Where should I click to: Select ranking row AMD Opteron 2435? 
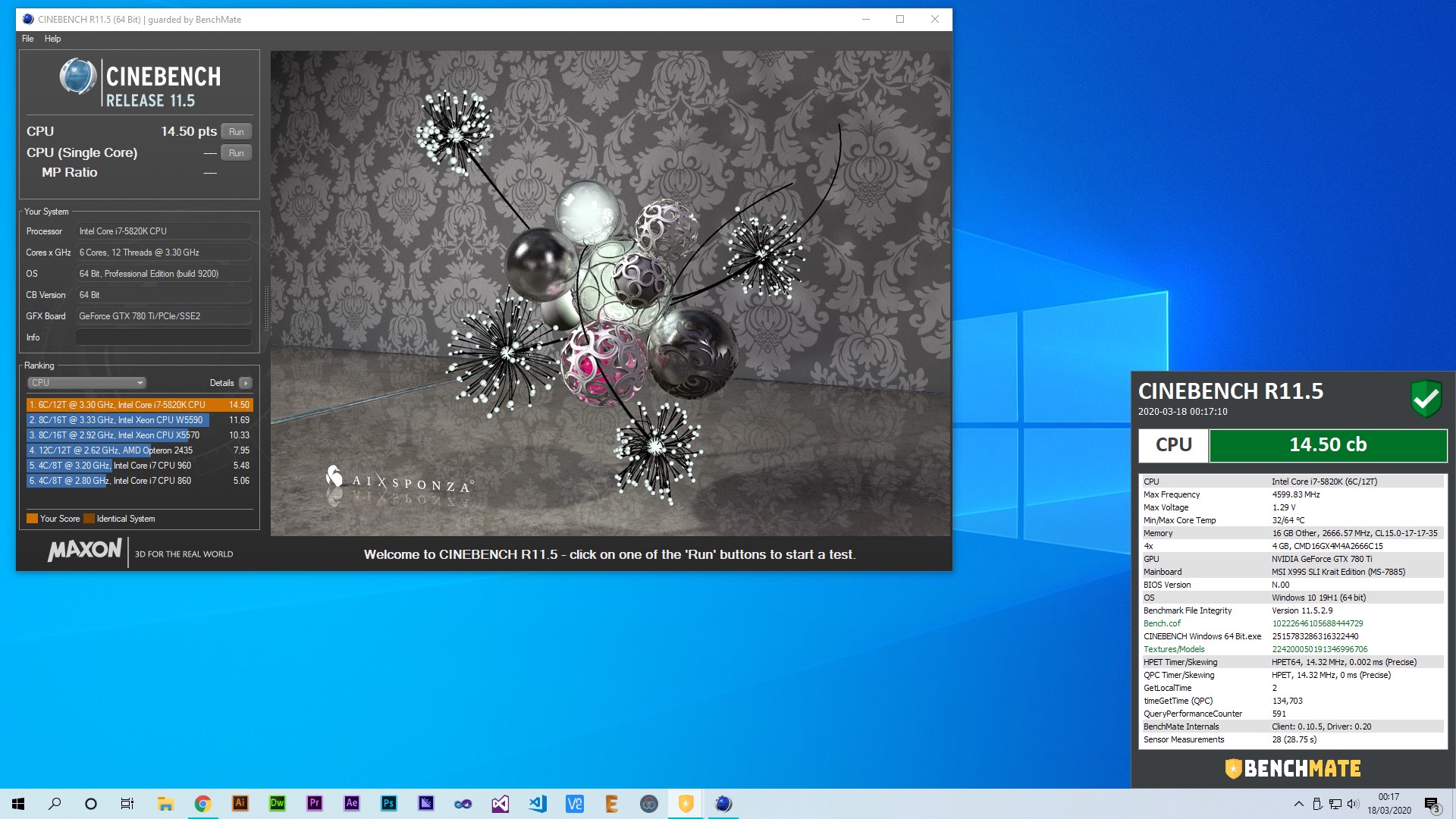tap(140, 450)
